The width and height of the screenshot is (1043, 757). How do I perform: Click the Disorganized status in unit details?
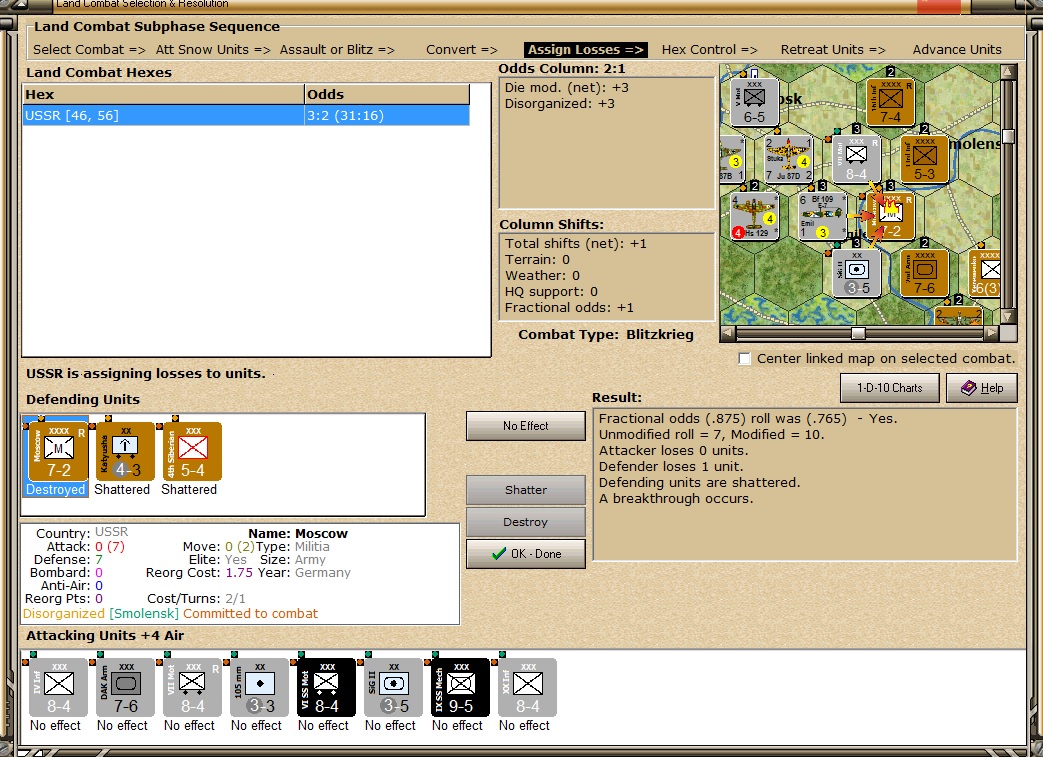[64, 613]
